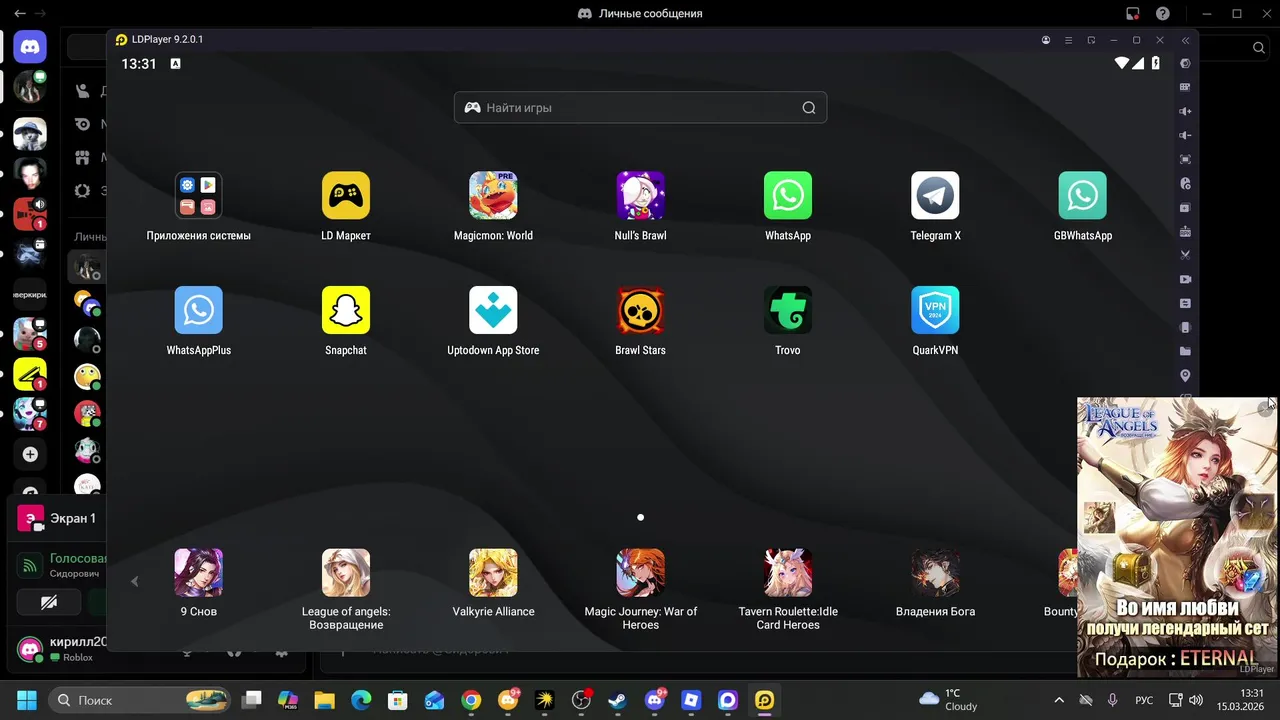Image resolution: width=1280 pixels, height=720 pixels.
Task: Launch GBWhatsApp
Action: point(1083,195)
